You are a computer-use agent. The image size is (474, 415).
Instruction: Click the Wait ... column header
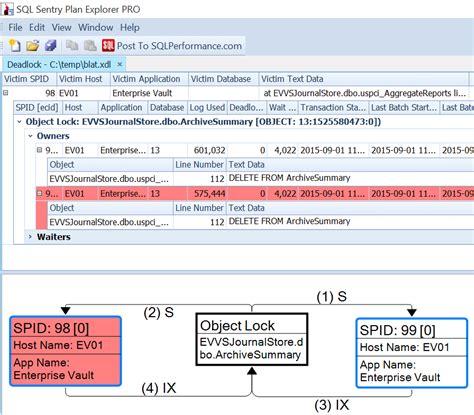coord(282,108)
